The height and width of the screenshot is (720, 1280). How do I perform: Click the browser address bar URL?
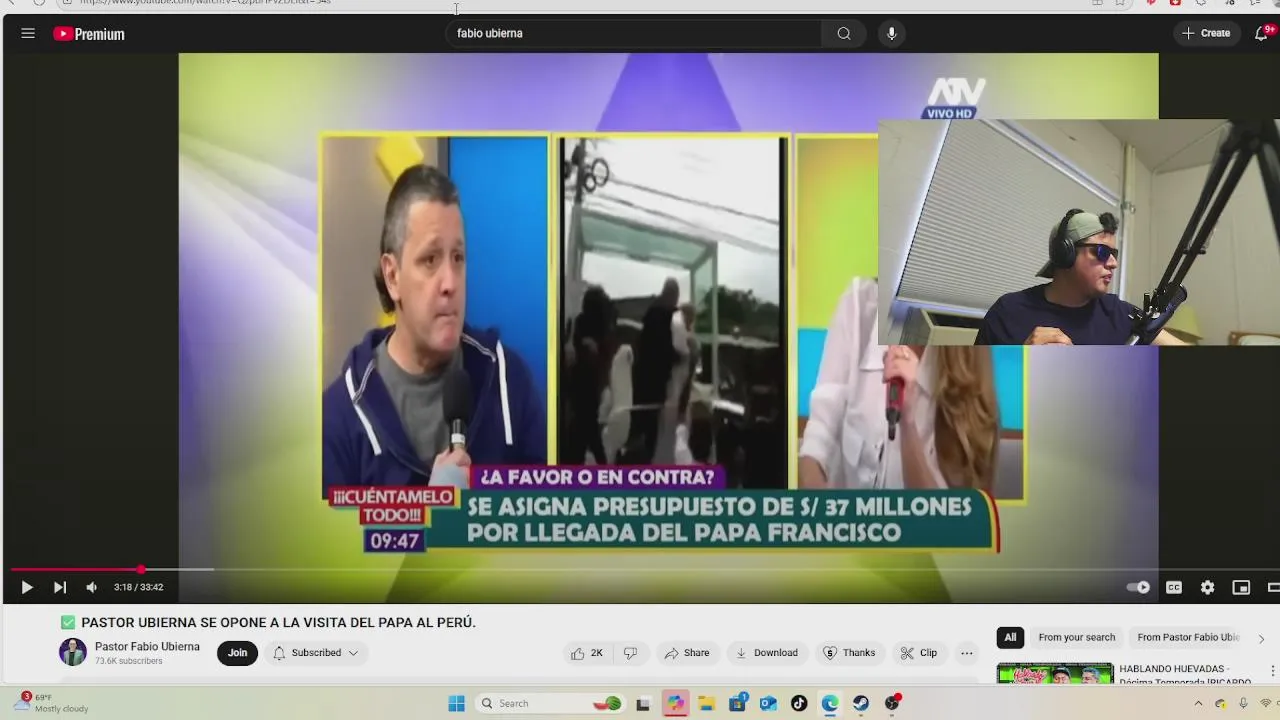coord(206,2)
